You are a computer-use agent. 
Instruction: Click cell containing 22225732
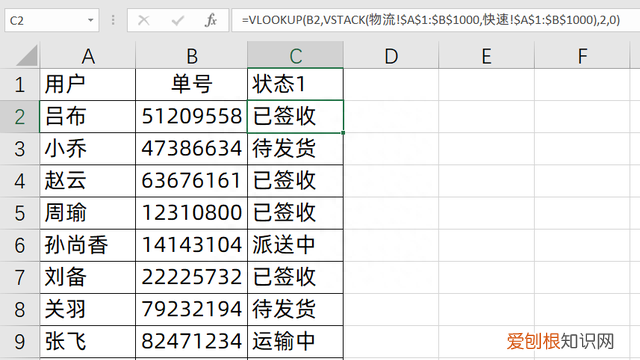[x=191, y=278]
